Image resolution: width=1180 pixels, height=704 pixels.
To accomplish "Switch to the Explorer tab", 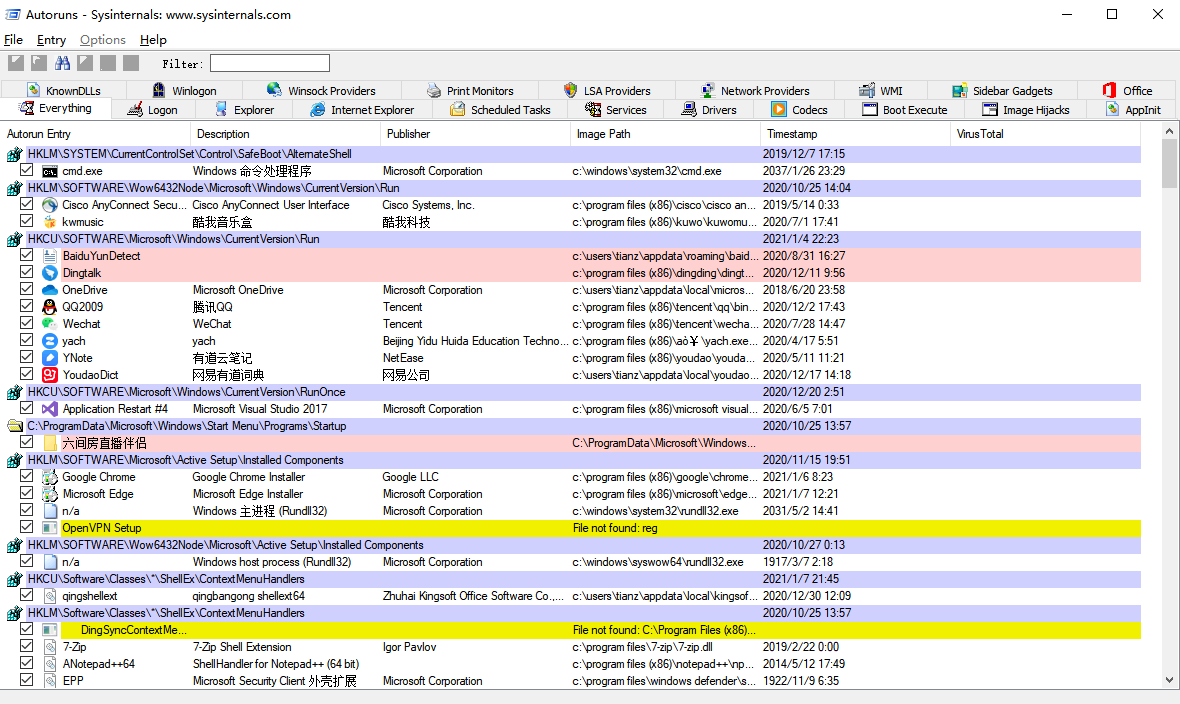I will 245,110.
